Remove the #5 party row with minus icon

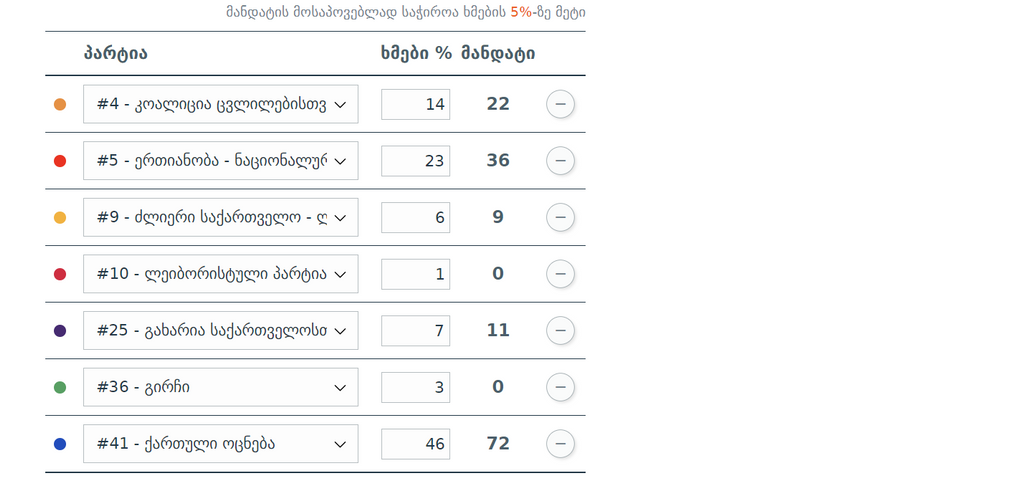(x=560, y=161)
